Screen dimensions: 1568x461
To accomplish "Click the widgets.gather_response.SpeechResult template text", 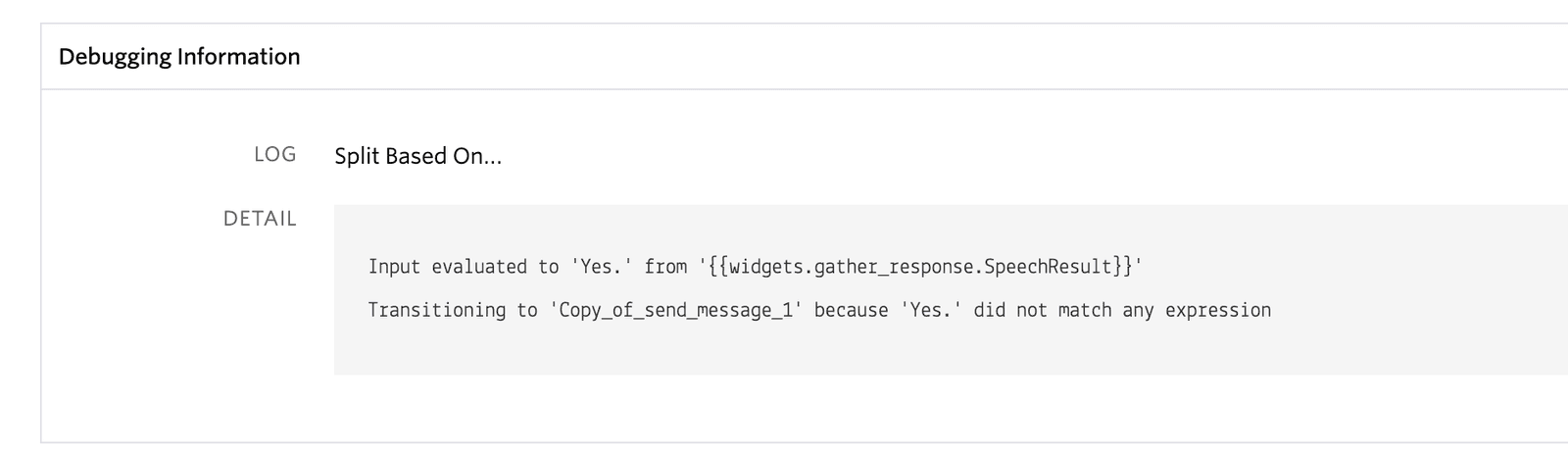I will pos(921,267).
